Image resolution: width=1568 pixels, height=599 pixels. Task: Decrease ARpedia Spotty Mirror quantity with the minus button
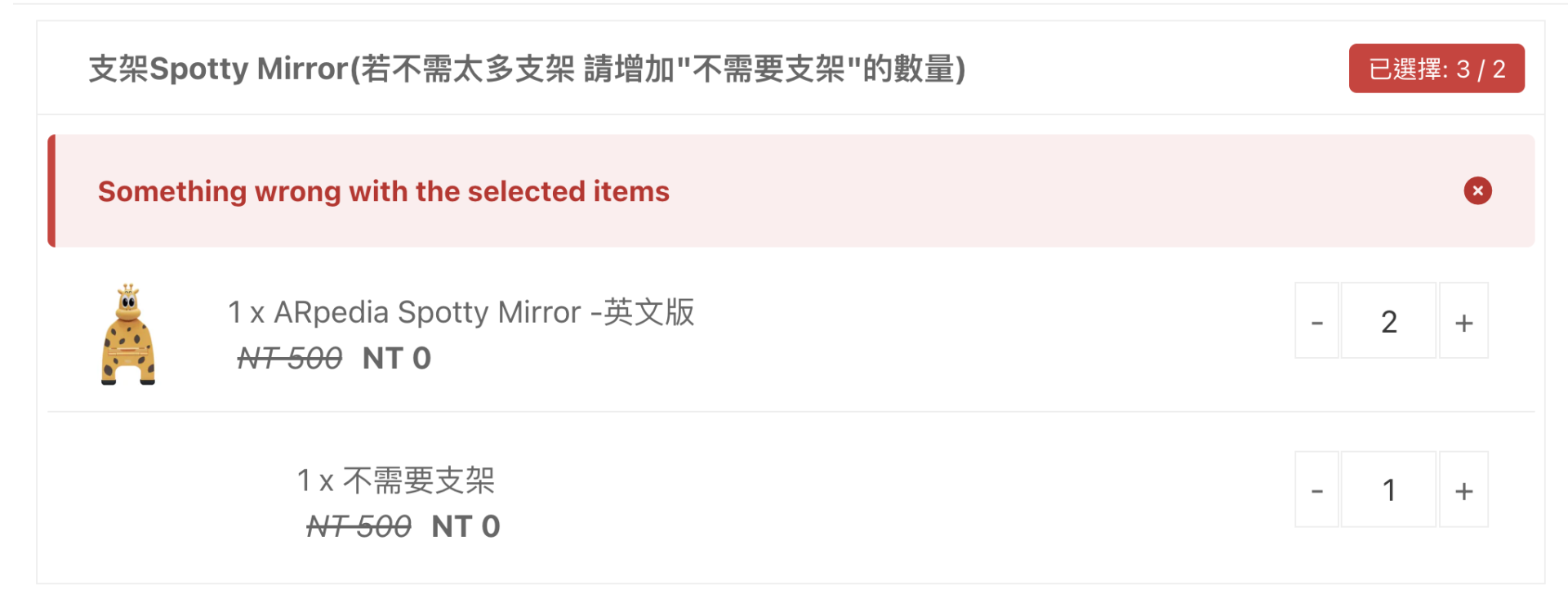click(x=1316, y=320)
